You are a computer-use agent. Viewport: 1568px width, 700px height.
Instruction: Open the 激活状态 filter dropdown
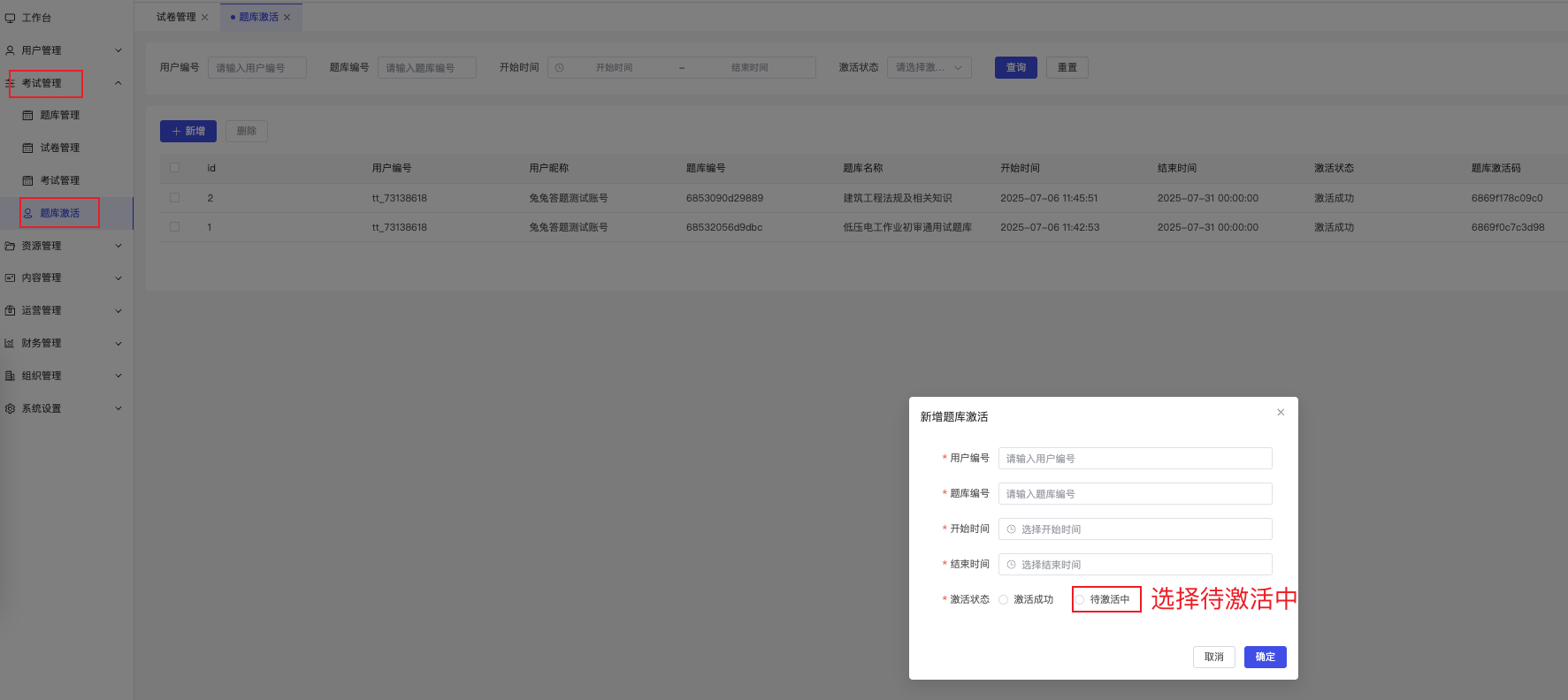929,68
